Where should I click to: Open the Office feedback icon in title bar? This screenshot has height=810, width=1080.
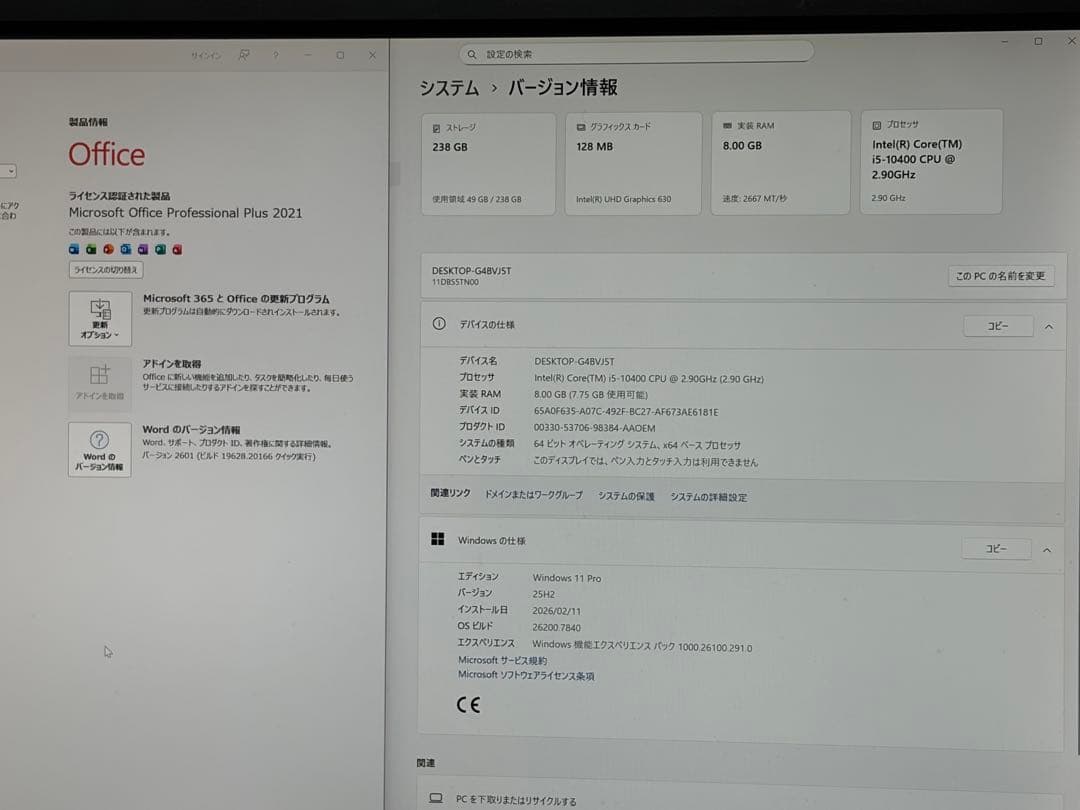click(244, 55)
